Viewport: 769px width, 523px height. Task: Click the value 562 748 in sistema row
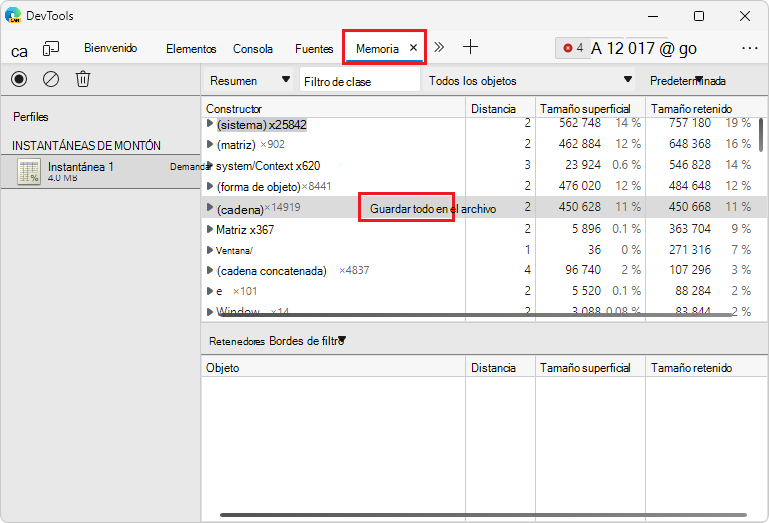pyautogui.click(x=580, y=123)
